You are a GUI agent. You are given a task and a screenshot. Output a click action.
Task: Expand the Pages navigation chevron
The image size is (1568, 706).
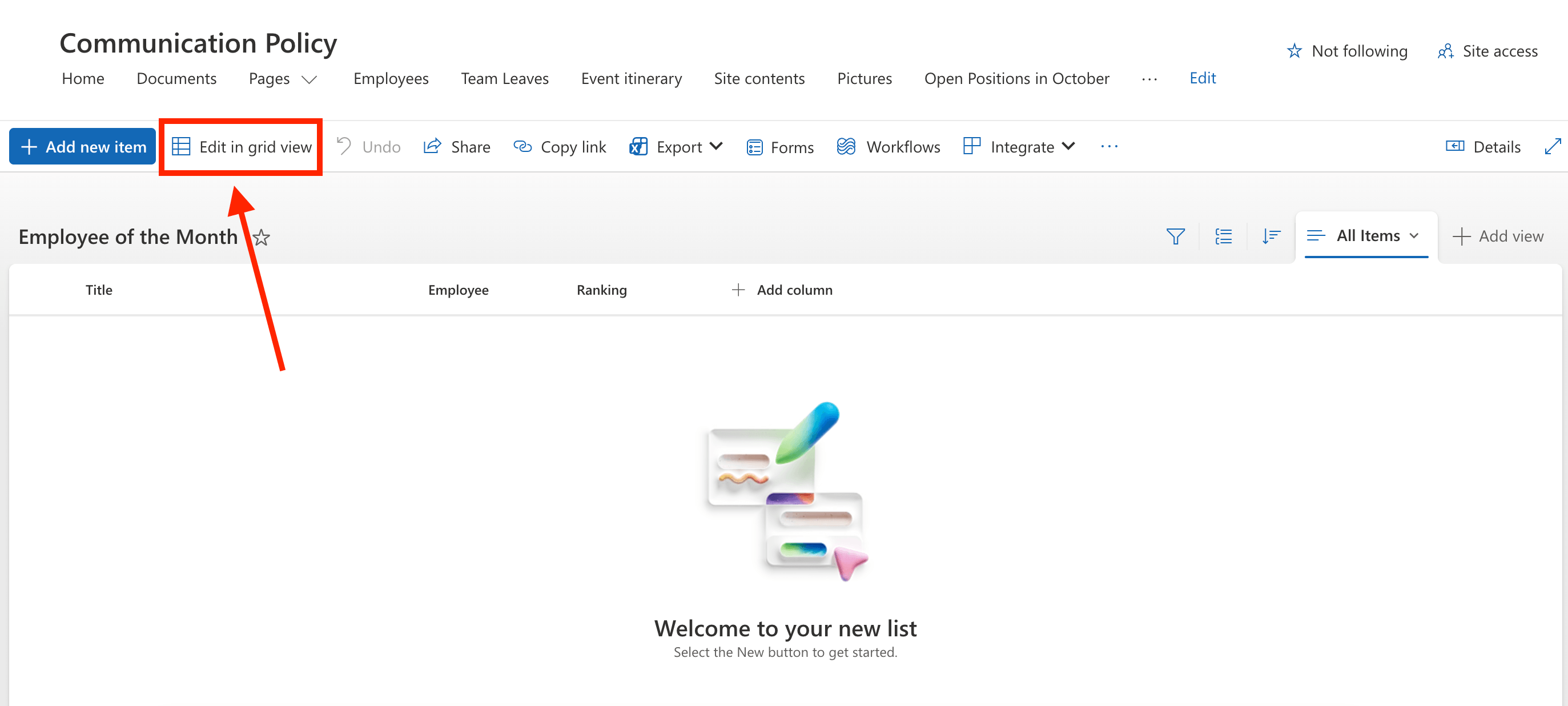(310, 80)
